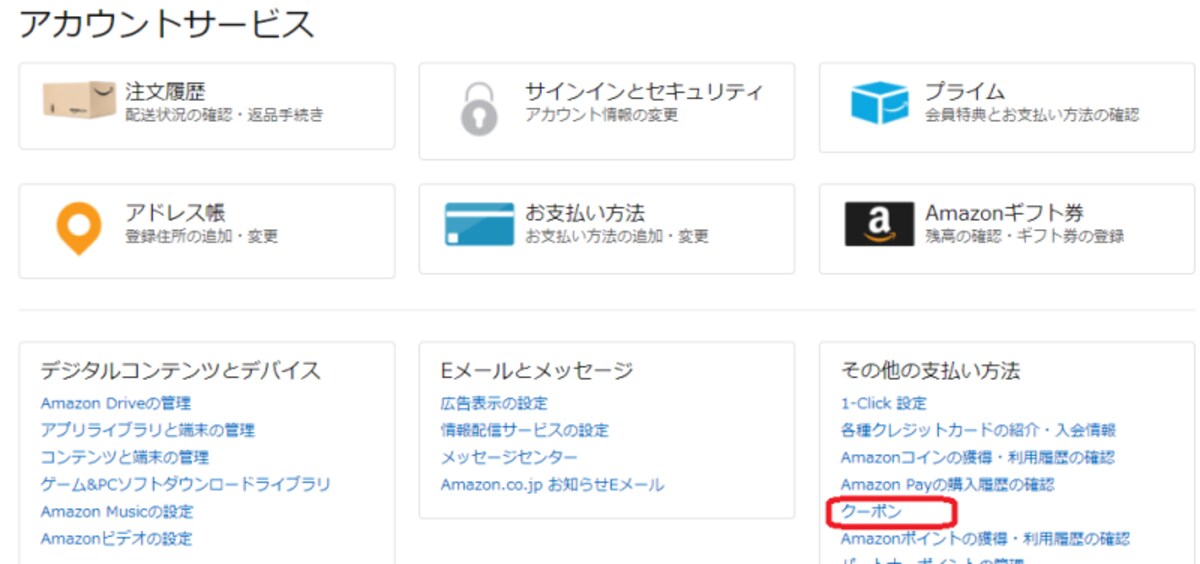Click the blue Prime box icon
The image size is (1200, 564).
pyautogui.click(x=879, y=103)
